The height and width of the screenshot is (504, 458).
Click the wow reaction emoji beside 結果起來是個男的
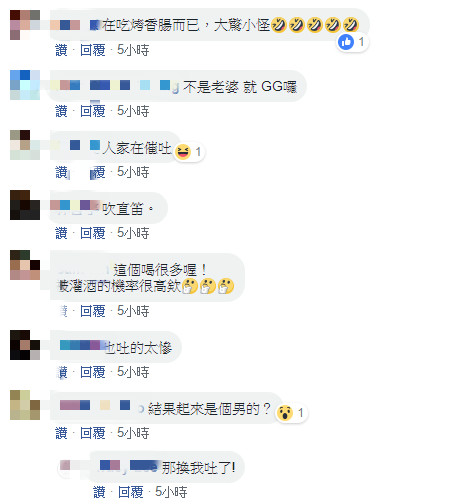point(285,413)
